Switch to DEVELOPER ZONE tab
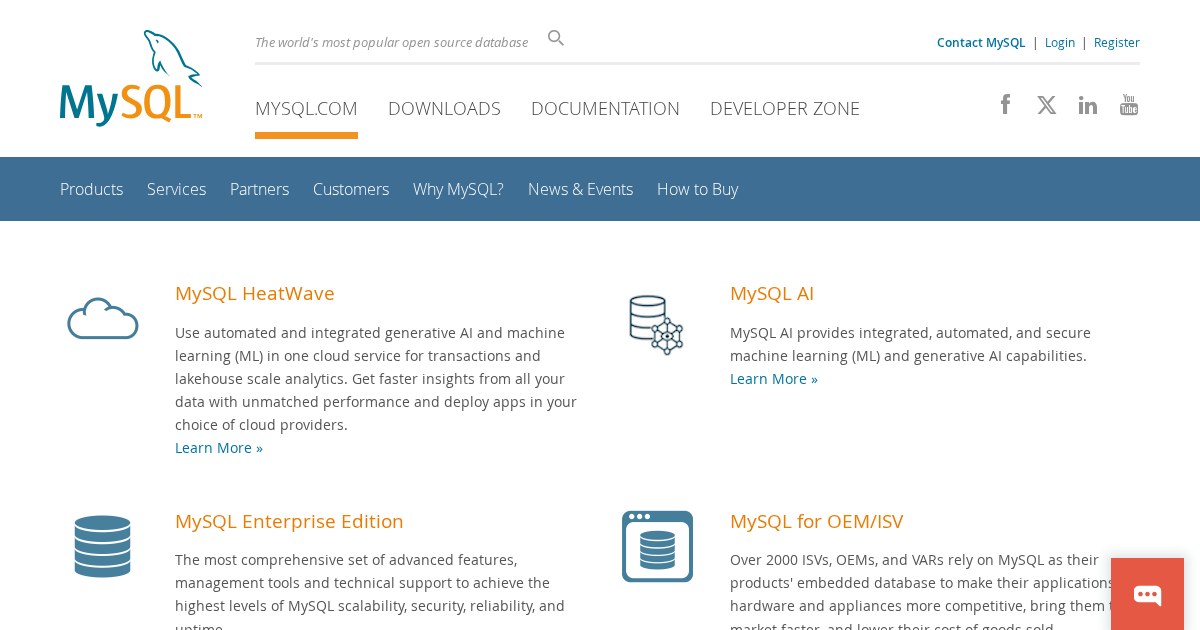 coord(785,109)
